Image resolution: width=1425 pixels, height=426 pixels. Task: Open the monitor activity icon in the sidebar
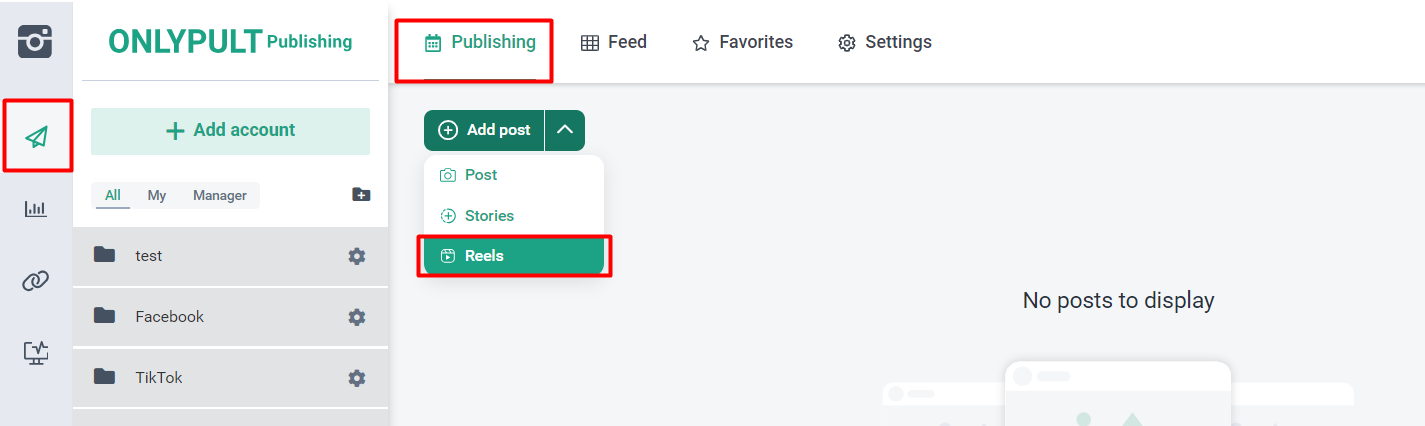36,352
